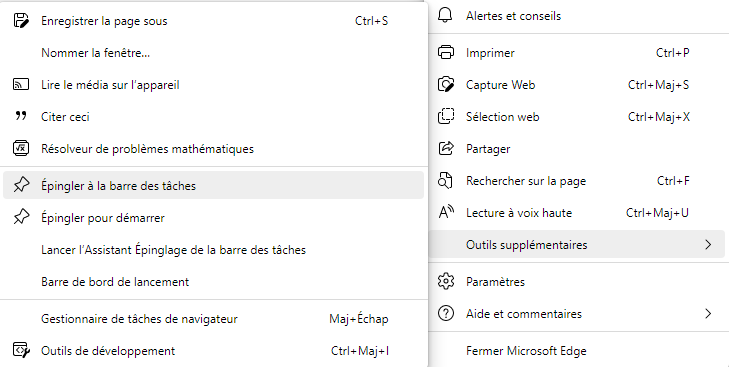Click the camera icon for Capture Web
Viewport: 729px width, 367px height.
point(446,85)
